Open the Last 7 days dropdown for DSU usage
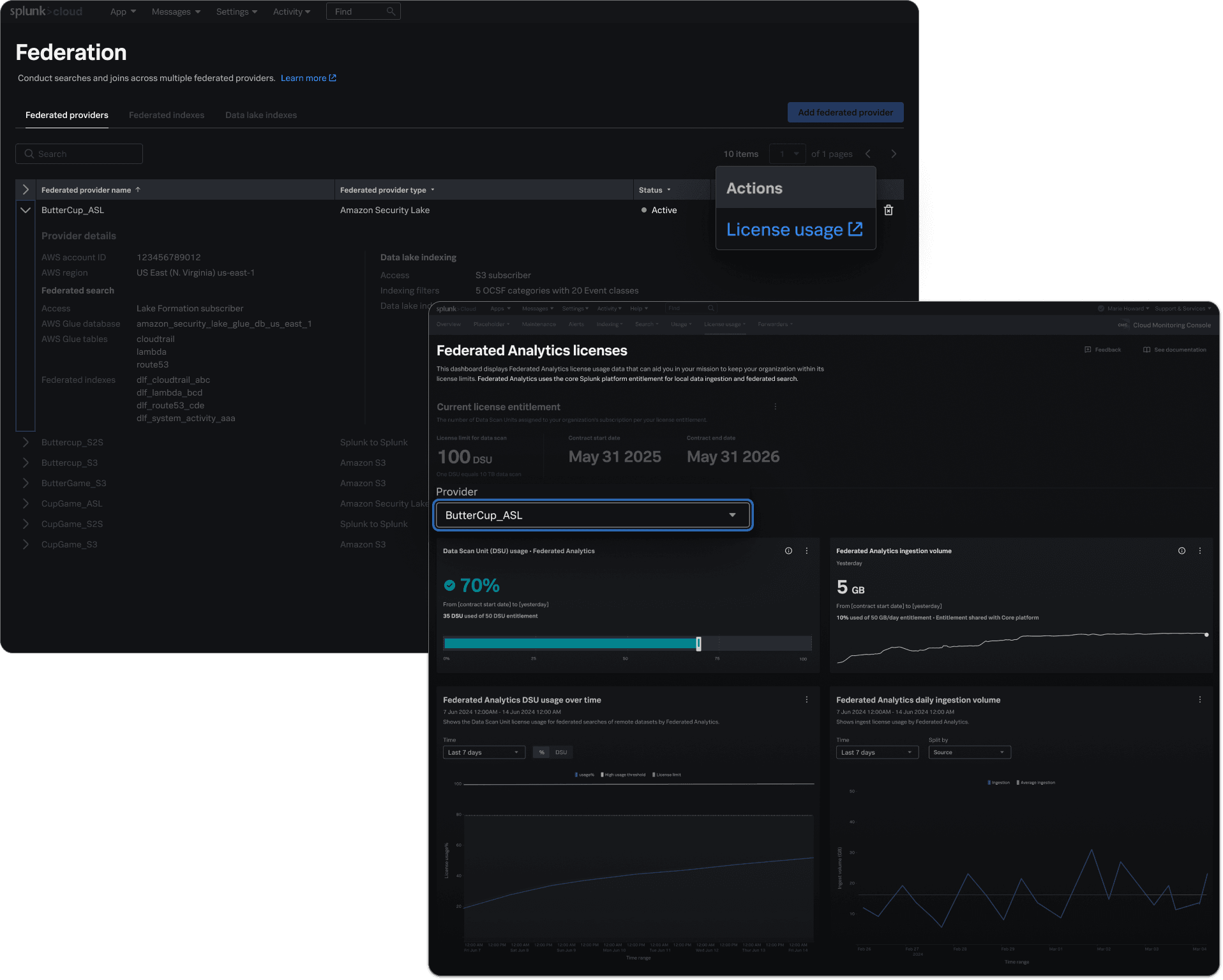1223x980 pixels. coord(484,752)
